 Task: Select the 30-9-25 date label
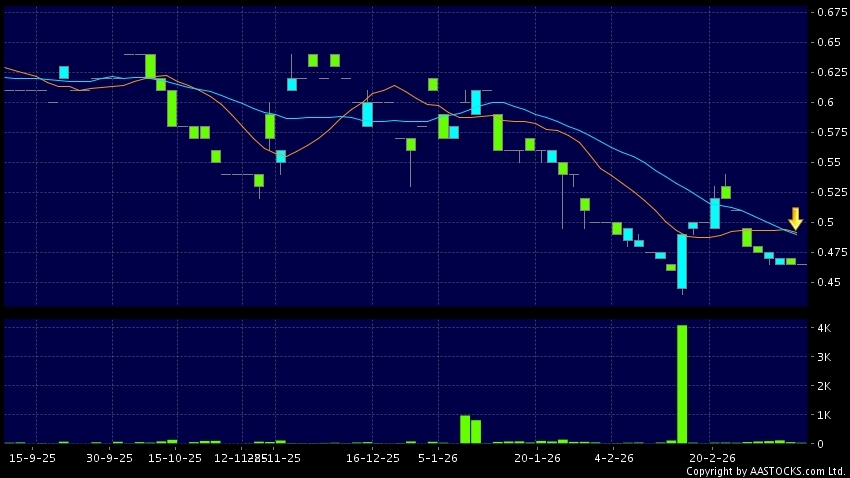tap(109, 457)
